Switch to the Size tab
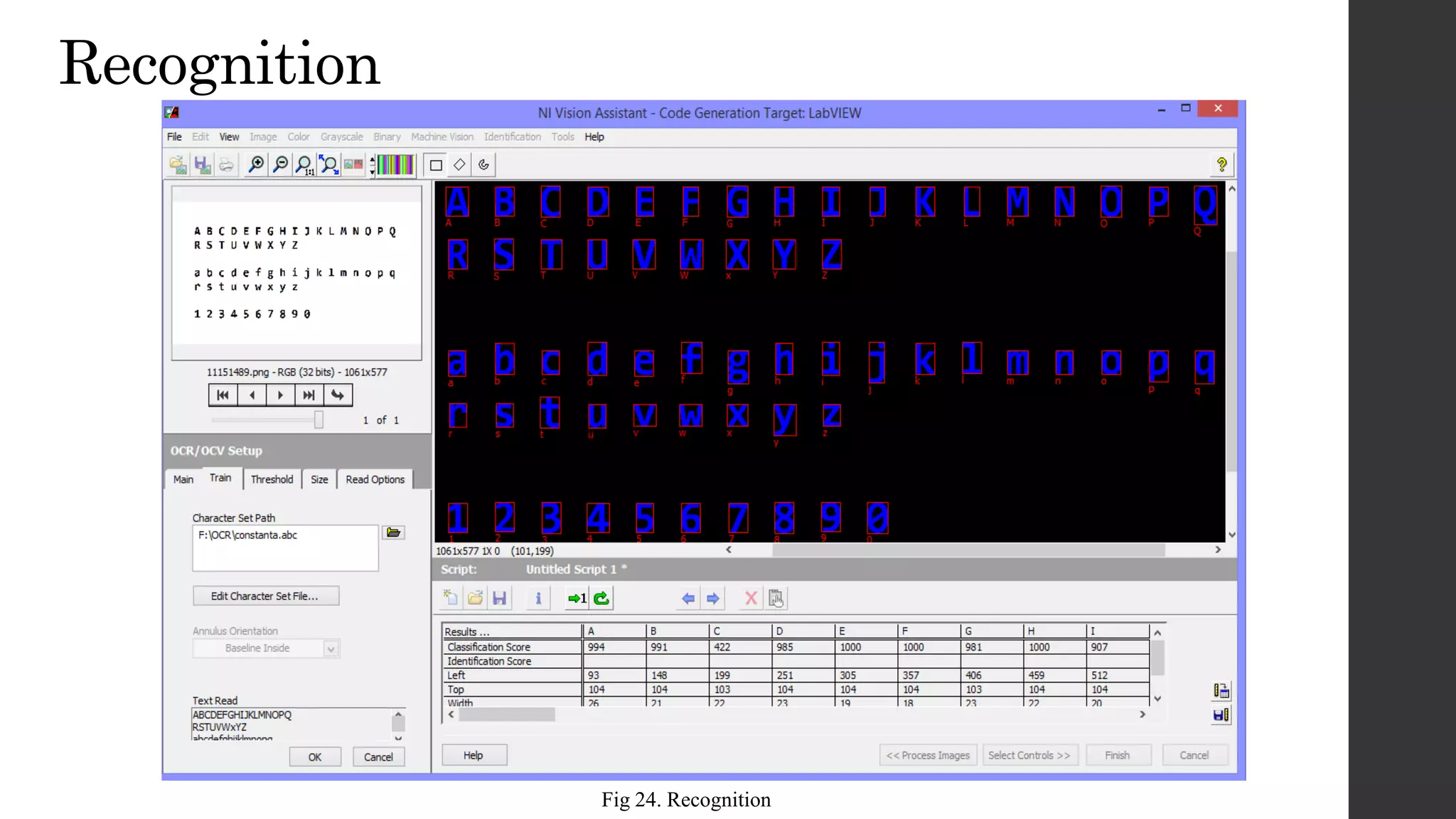Screen dimensions: 1456x819 [x=319, y=479]
